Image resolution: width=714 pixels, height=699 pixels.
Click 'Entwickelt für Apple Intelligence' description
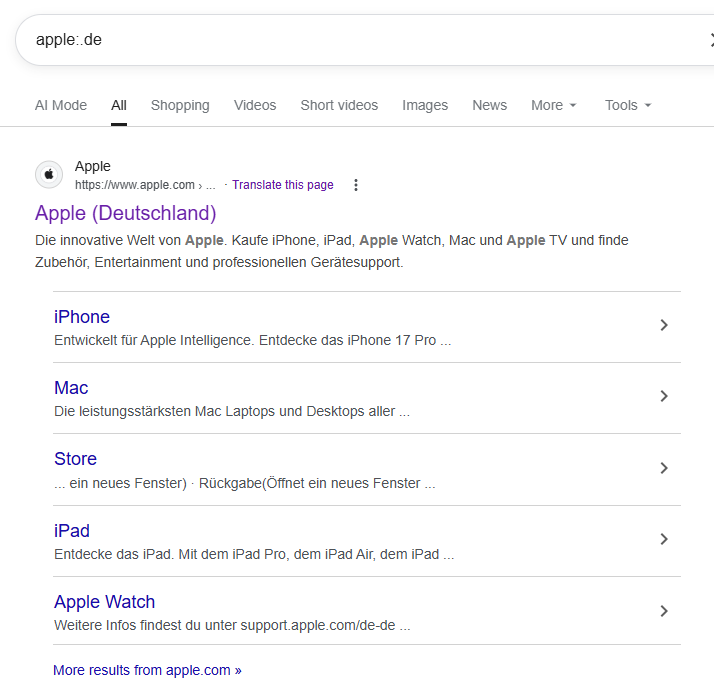(253, 341)
